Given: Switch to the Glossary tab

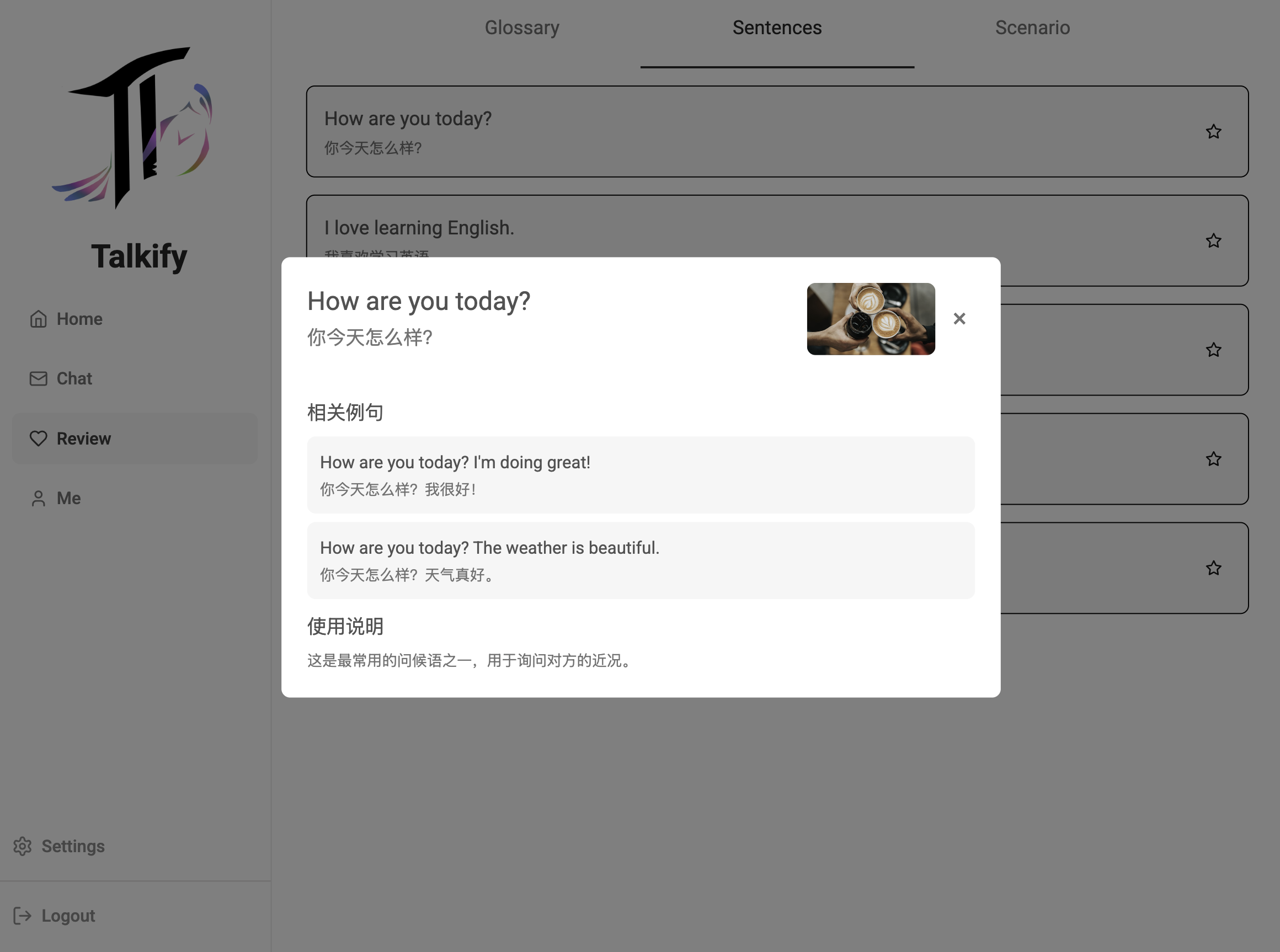Looking at the screenshot, I should (x=521, y=28).
